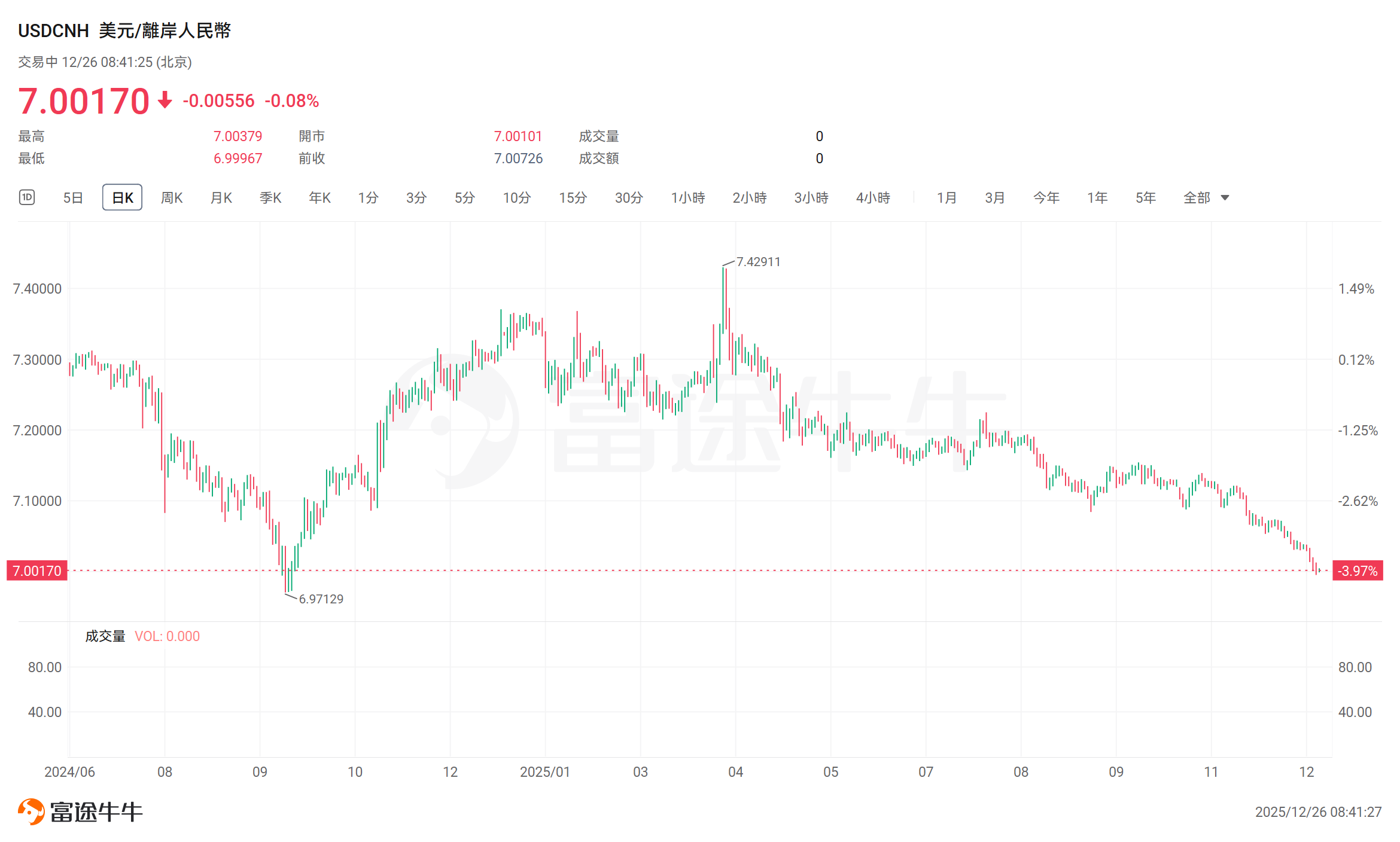Click the 6.97129 low price marker
Viewport: 1400px width, 842px height.
click(321, 599)
